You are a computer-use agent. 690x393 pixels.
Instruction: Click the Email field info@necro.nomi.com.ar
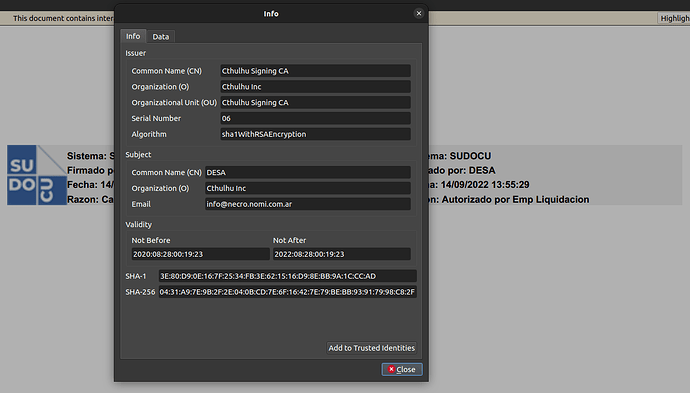pos(308,204)
